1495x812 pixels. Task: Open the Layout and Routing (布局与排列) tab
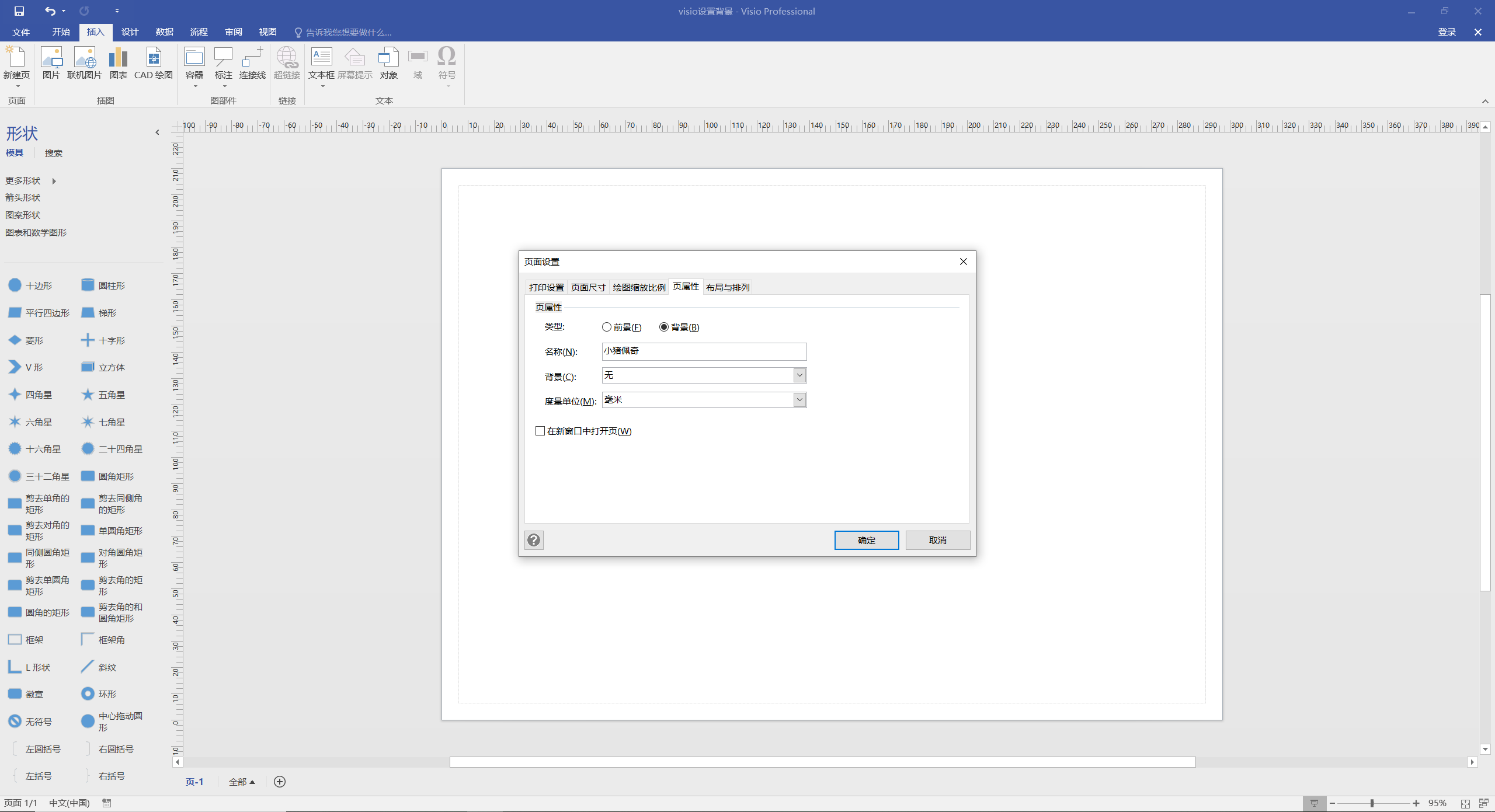tap(728, 287)
